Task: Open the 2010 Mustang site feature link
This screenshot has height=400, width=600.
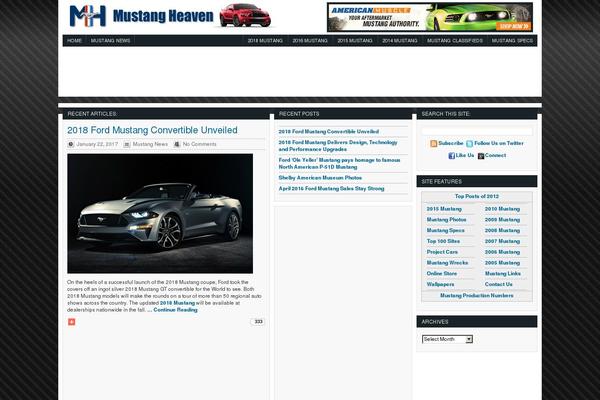Action: click(x=502, y=209)
